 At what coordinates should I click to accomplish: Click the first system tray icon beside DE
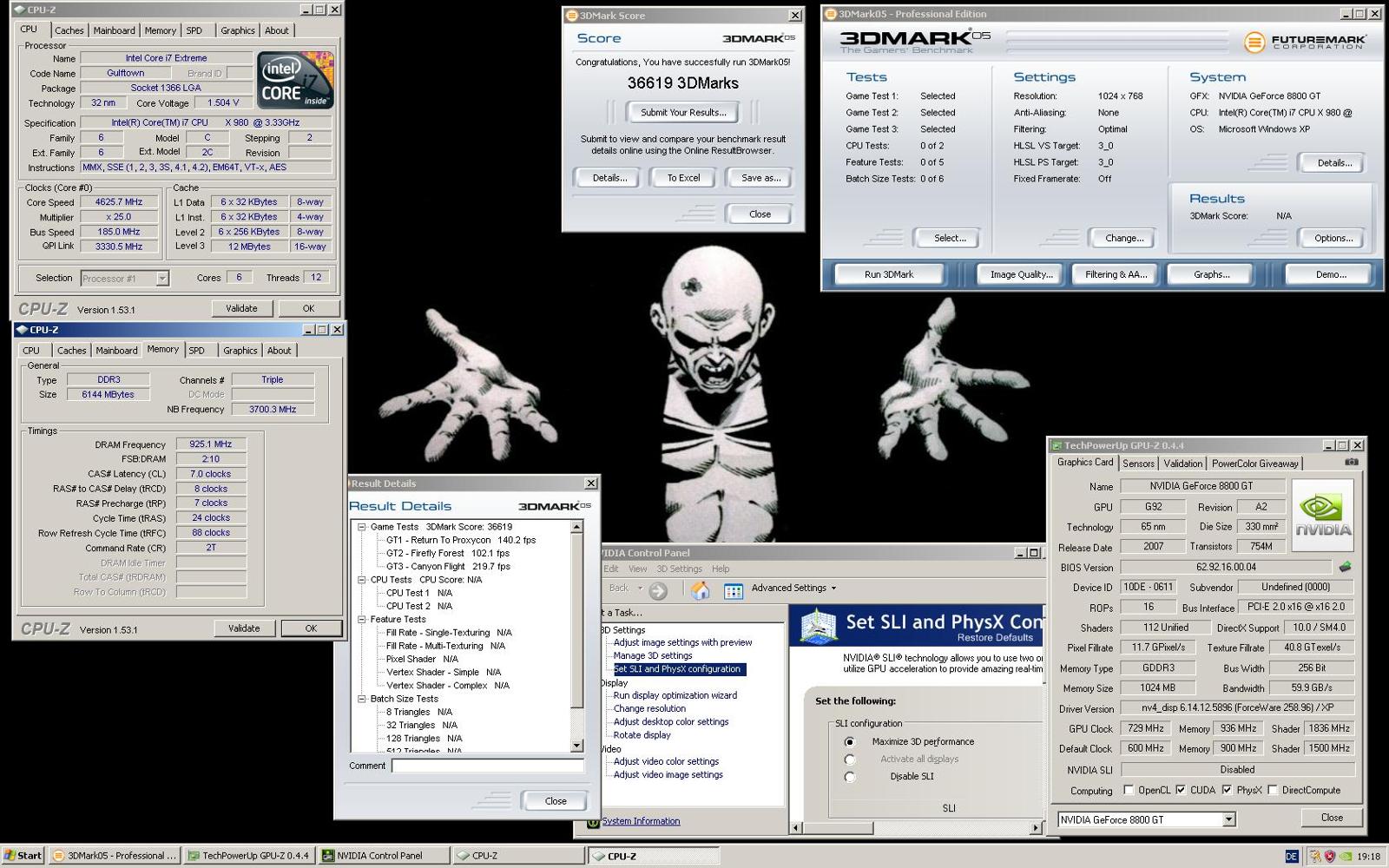click(1314, 856)
